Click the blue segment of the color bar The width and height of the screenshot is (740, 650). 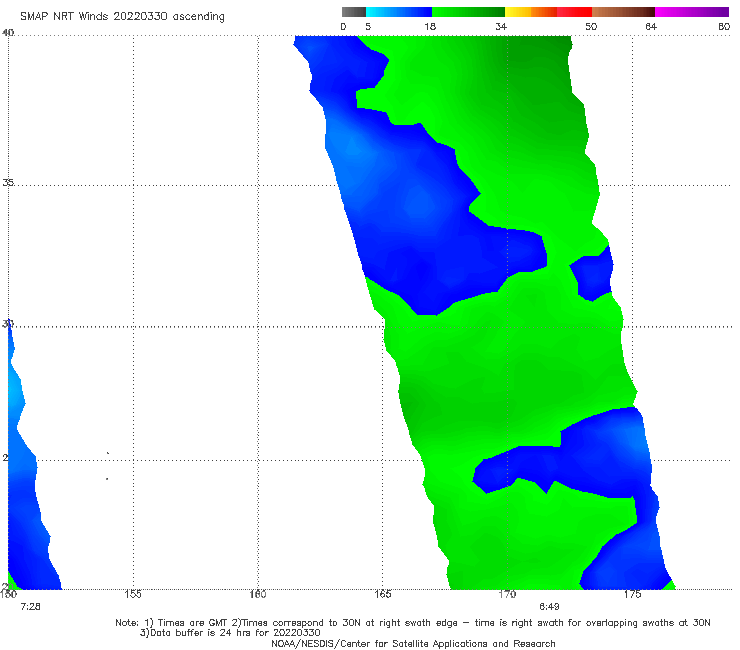pyautogui.click(x=399, y=12)
